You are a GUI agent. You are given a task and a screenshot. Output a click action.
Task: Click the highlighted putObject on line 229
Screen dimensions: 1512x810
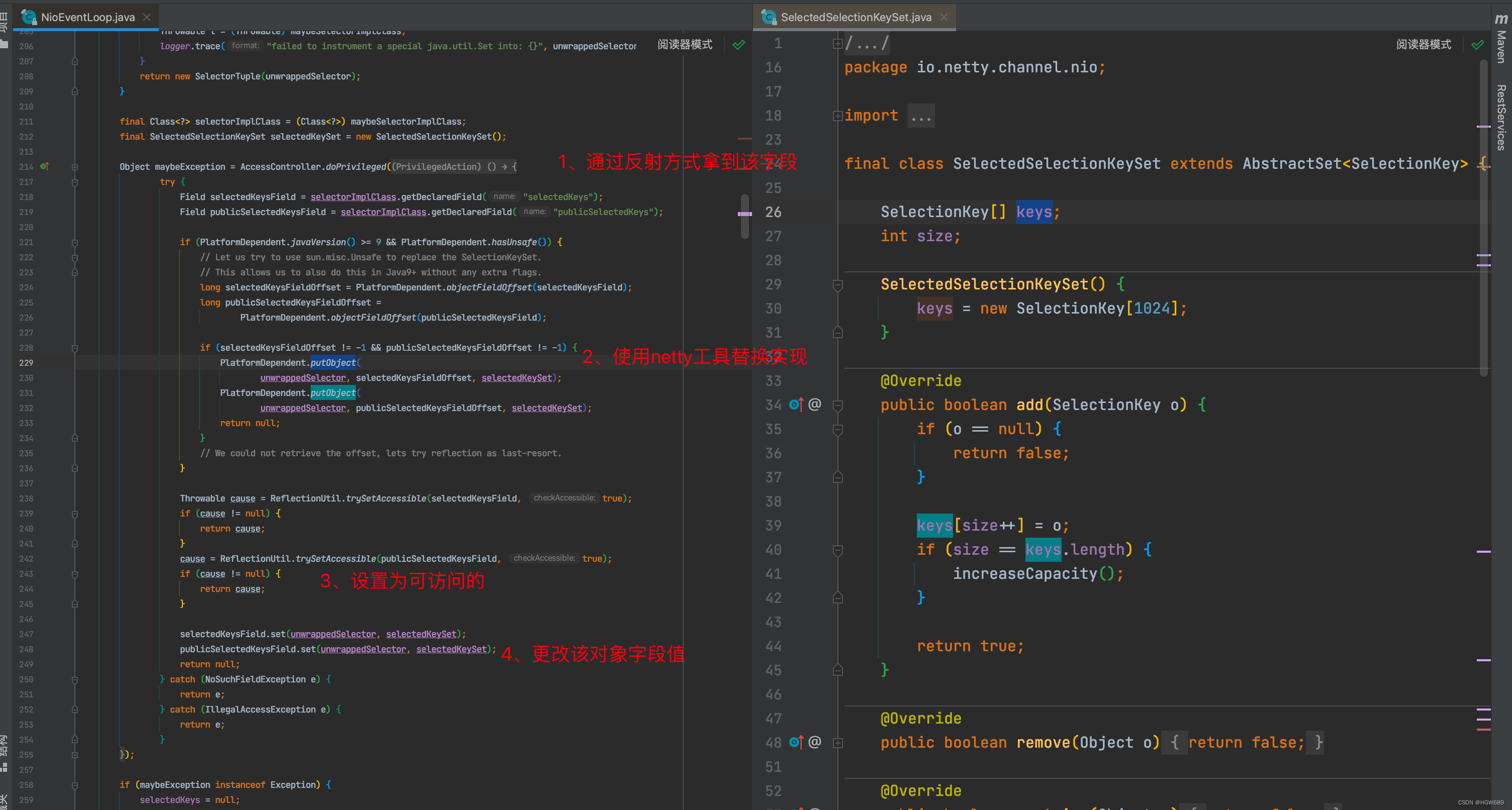point(333,363)
